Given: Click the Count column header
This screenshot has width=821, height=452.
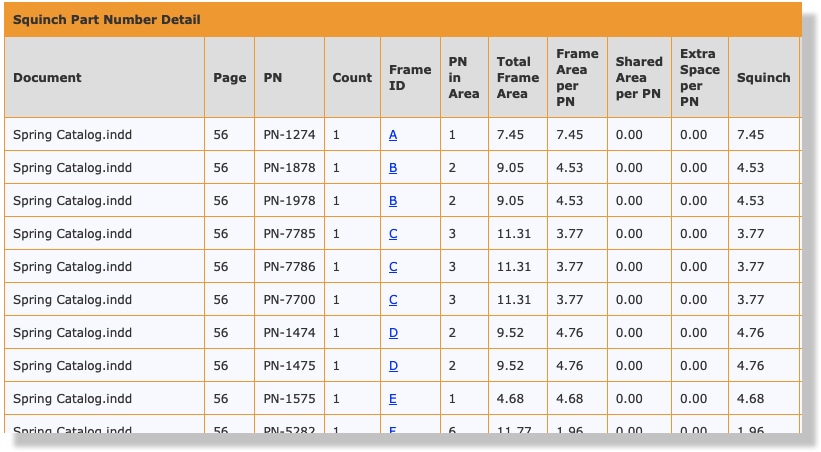Looking at the screenshot, I should click(352, 78).
